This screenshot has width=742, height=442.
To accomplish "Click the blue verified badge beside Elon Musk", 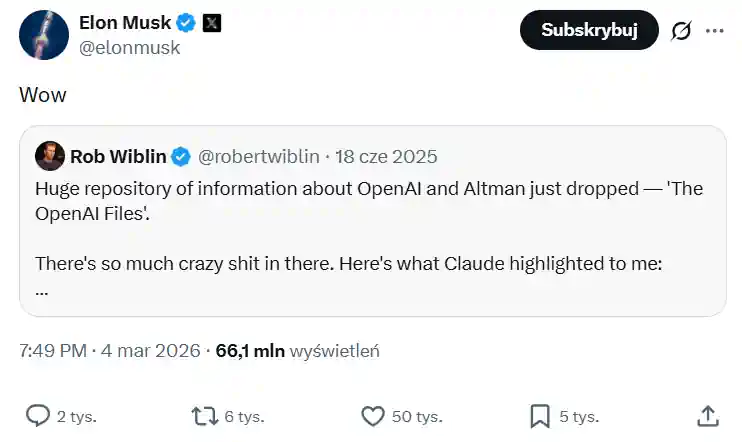I will [187, 23].
